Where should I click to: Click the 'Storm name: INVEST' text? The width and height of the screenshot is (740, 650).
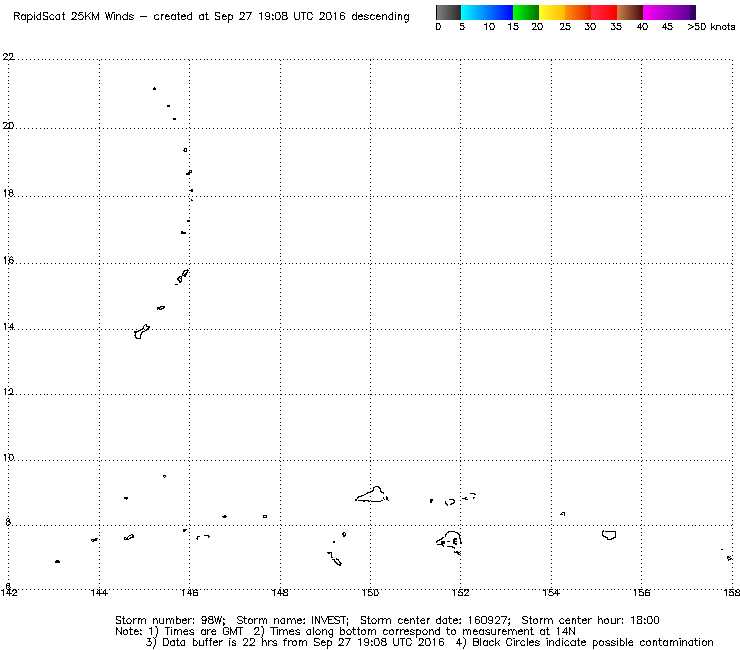click(292, 620)
